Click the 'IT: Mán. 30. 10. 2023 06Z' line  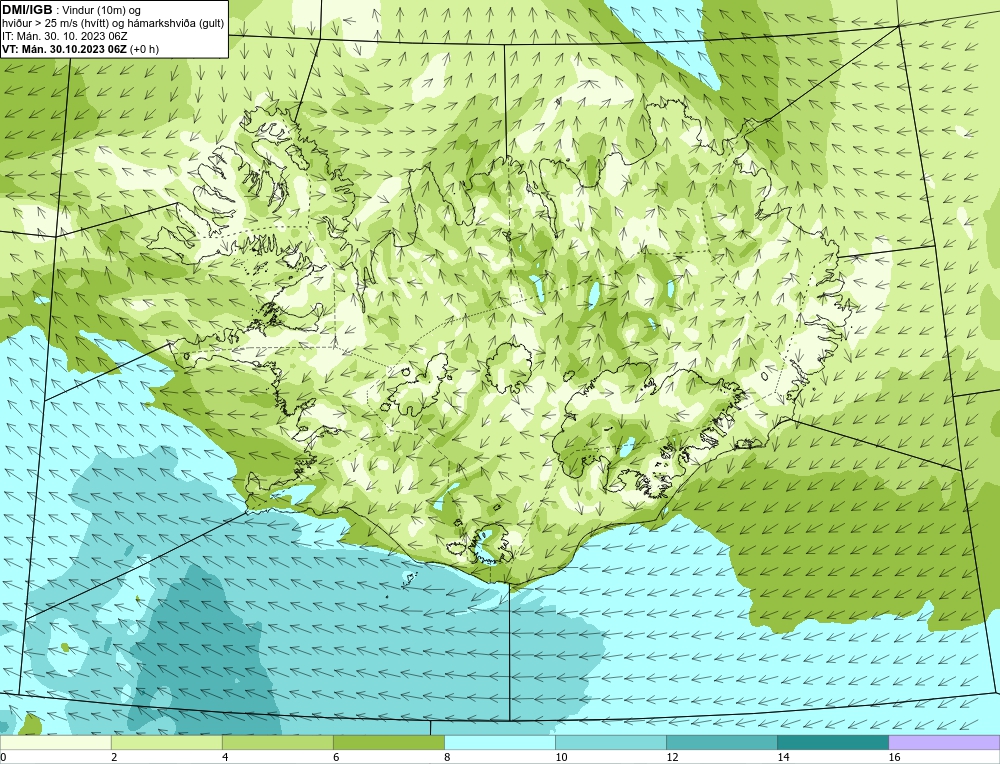coord(64,36)
